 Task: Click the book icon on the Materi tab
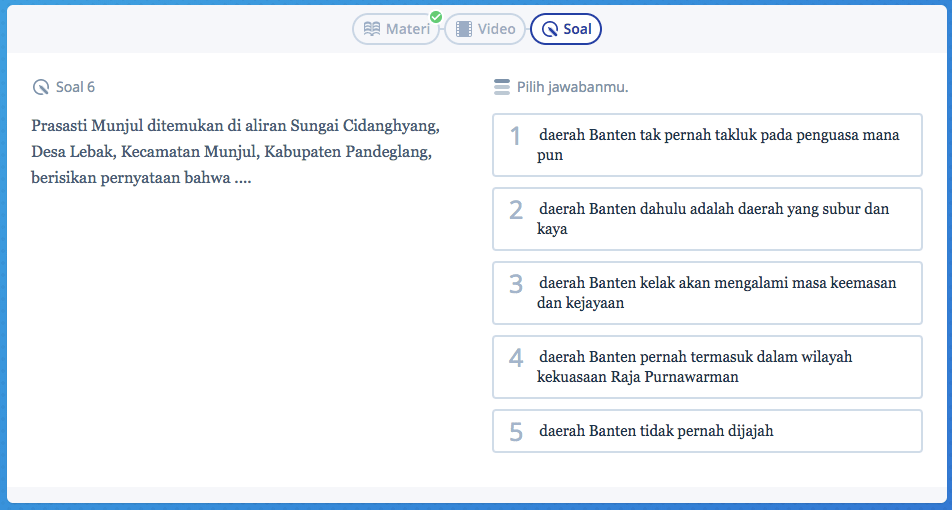[x=372, y=29]
